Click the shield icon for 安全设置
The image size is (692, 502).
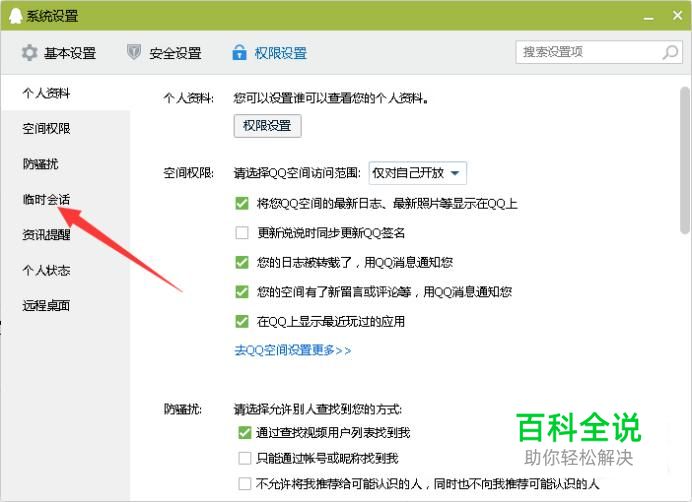point(134,52)
